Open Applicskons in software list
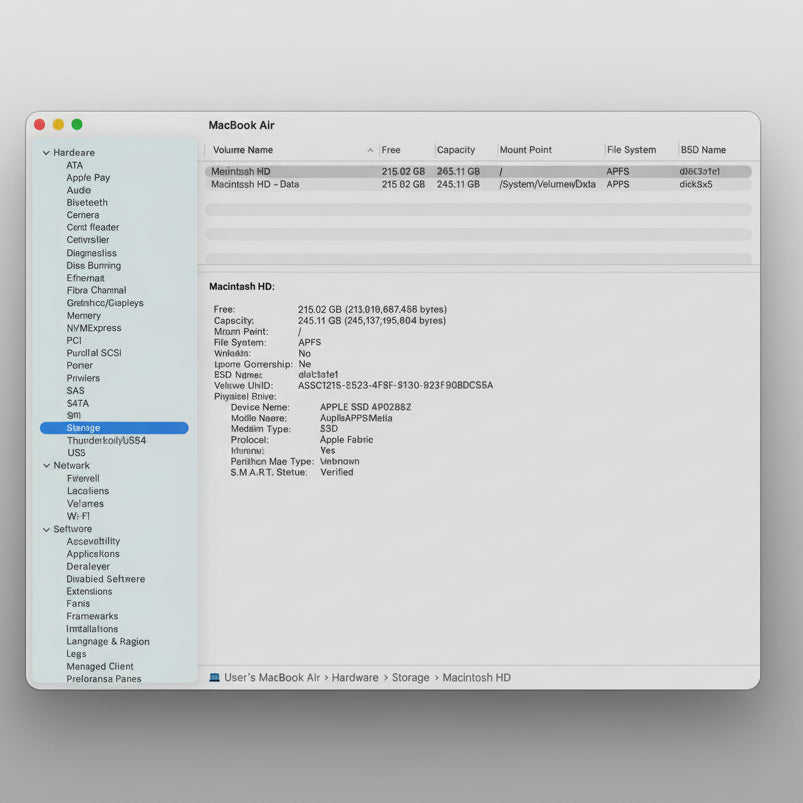The image size is (803, 803). (x=93, y=554)
